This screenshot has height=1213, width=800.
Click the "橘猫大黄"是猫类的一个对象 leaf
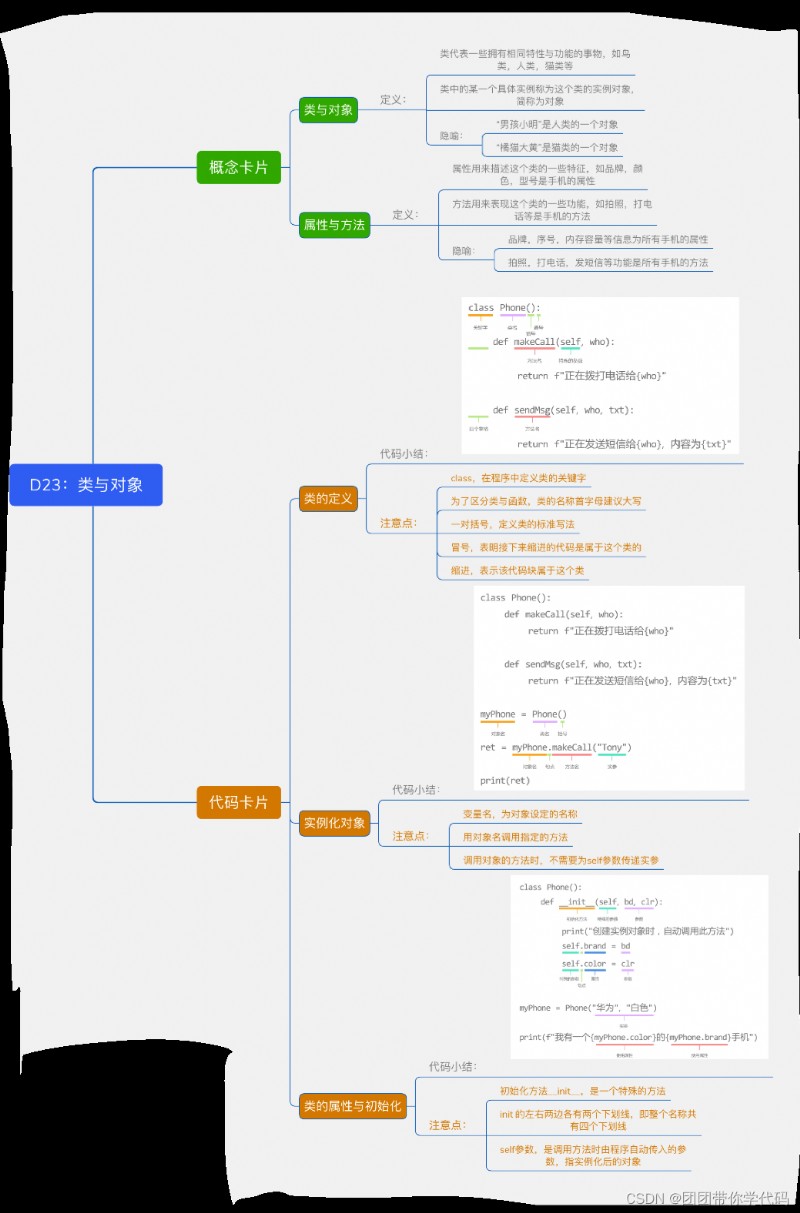tap(556, 147)
